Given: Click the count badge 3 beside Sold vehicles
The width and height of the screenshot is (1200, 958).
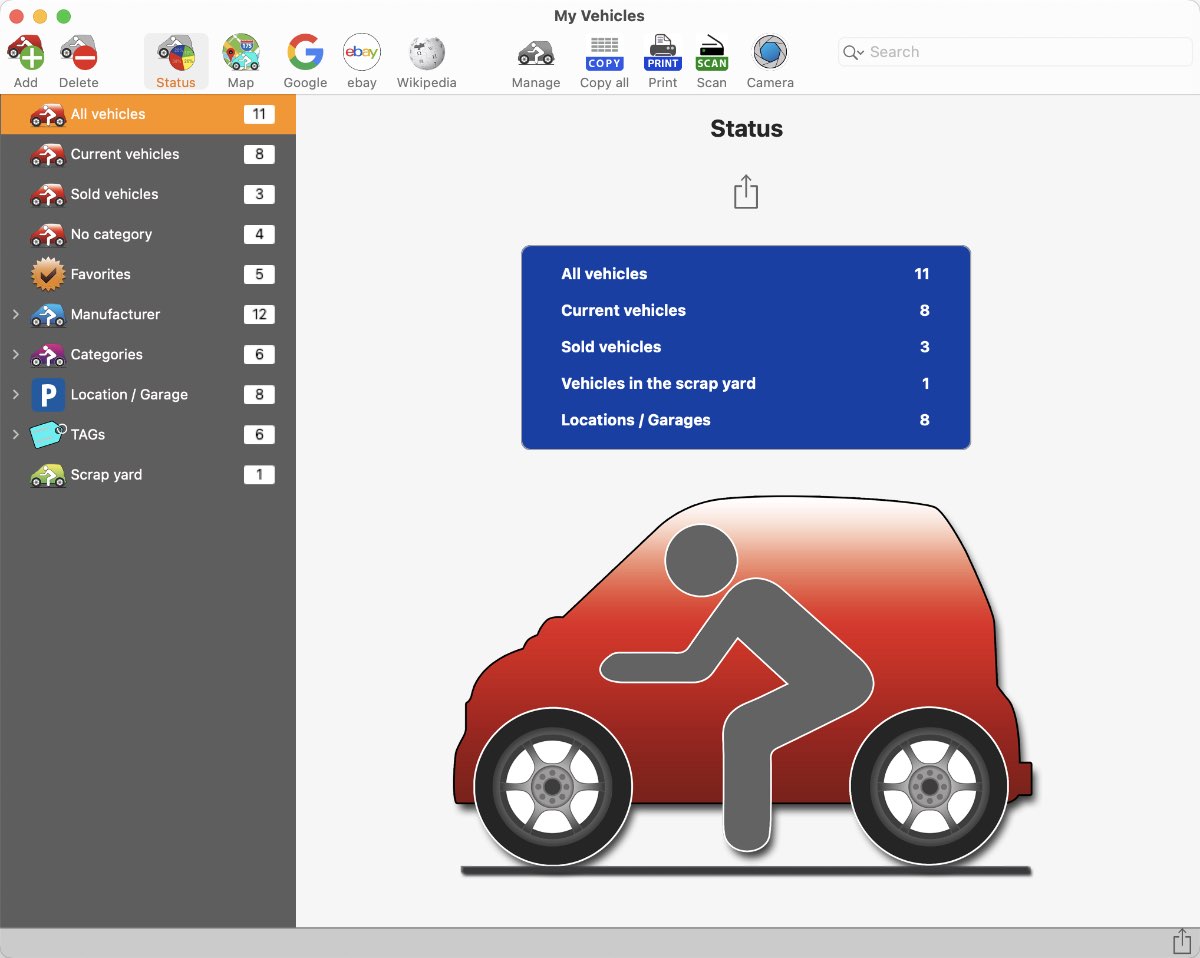Looking at the screenshot, I should [259, 194].
